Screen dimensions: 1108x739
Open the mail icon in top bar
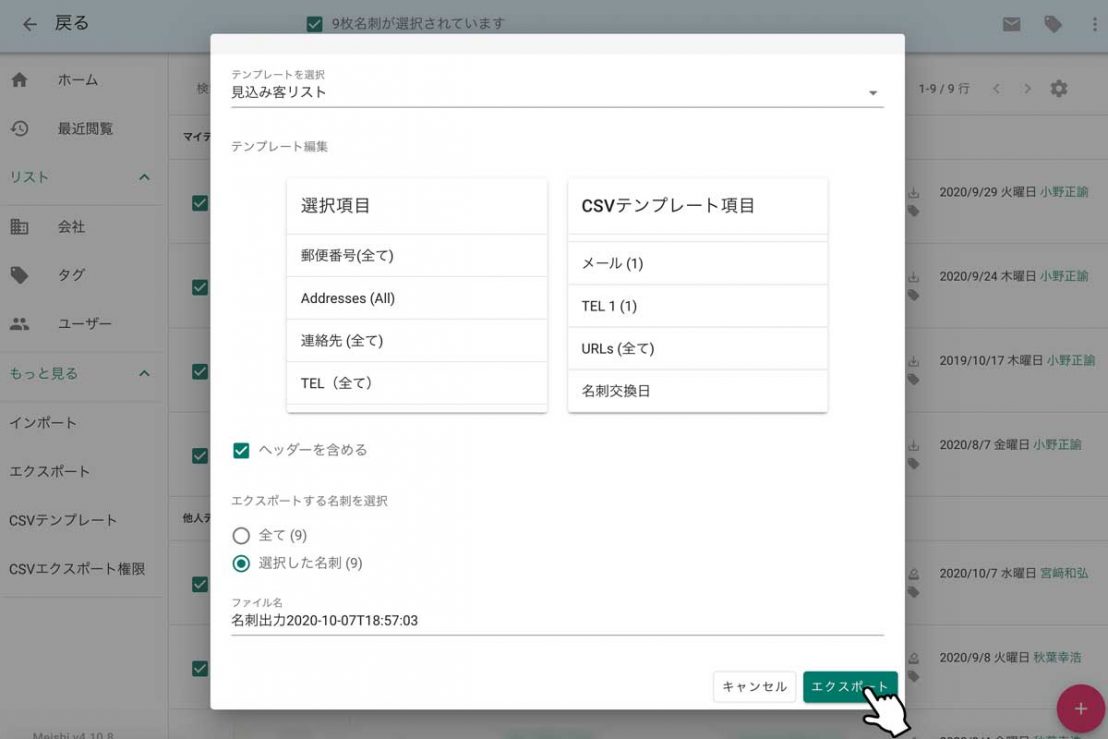tap(1012, 24)
